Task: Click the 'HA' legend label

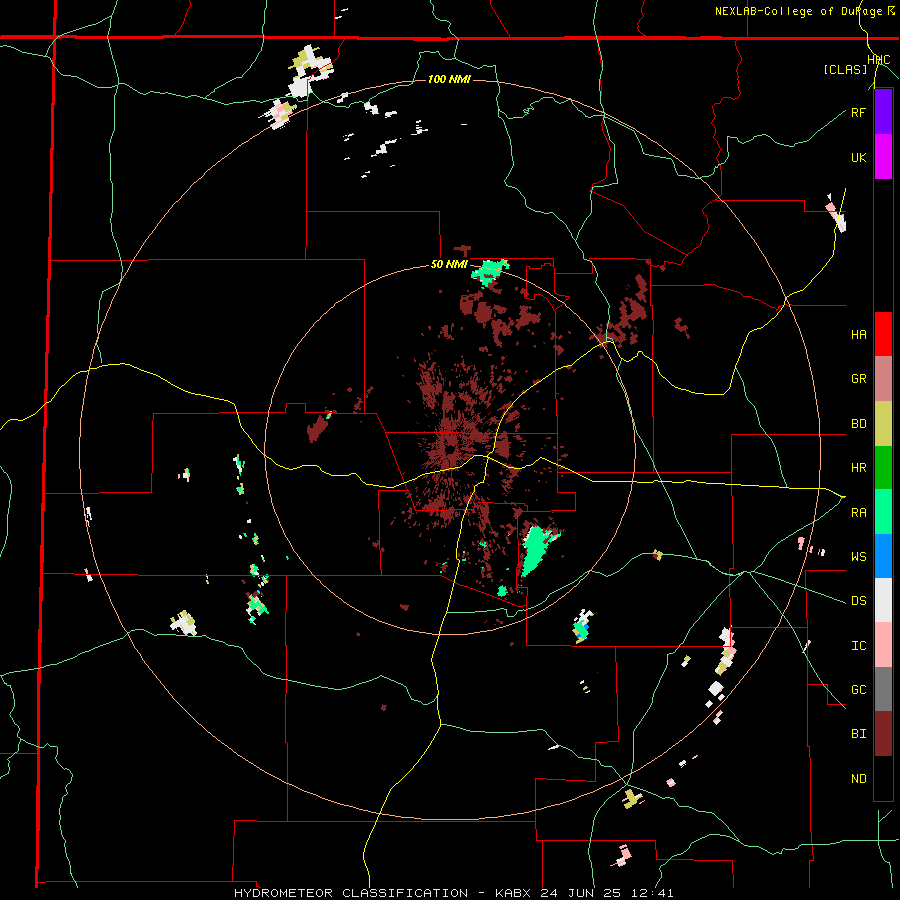Action: coord(858,334)
